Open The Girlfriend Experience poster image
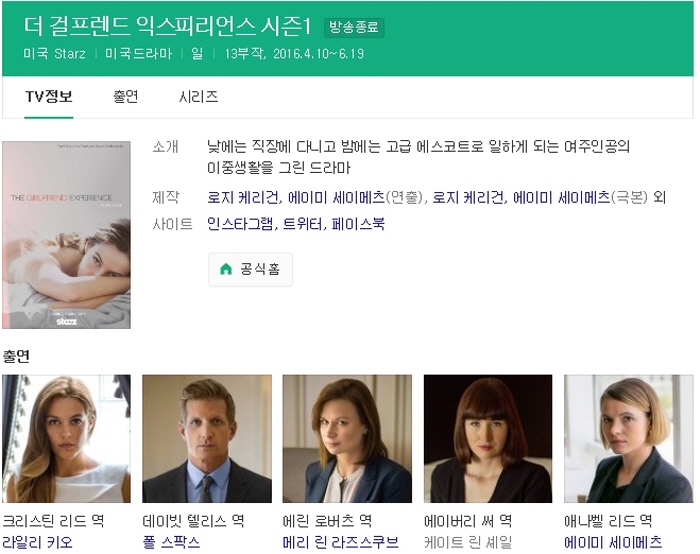Viewport: 700px width, 554px height. click(66, 235)
